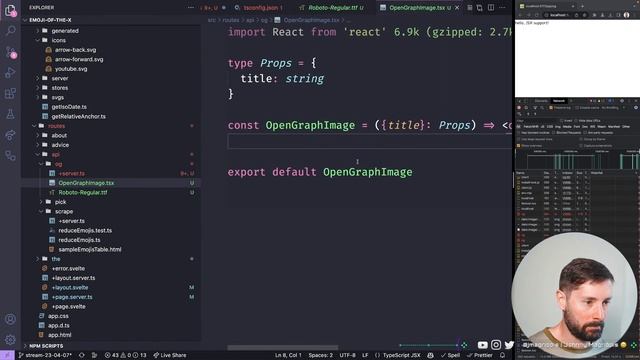Open the Accounts icon in activity bar
The image size is (640, 360).
pyautogui.click(x=10, y=319)
